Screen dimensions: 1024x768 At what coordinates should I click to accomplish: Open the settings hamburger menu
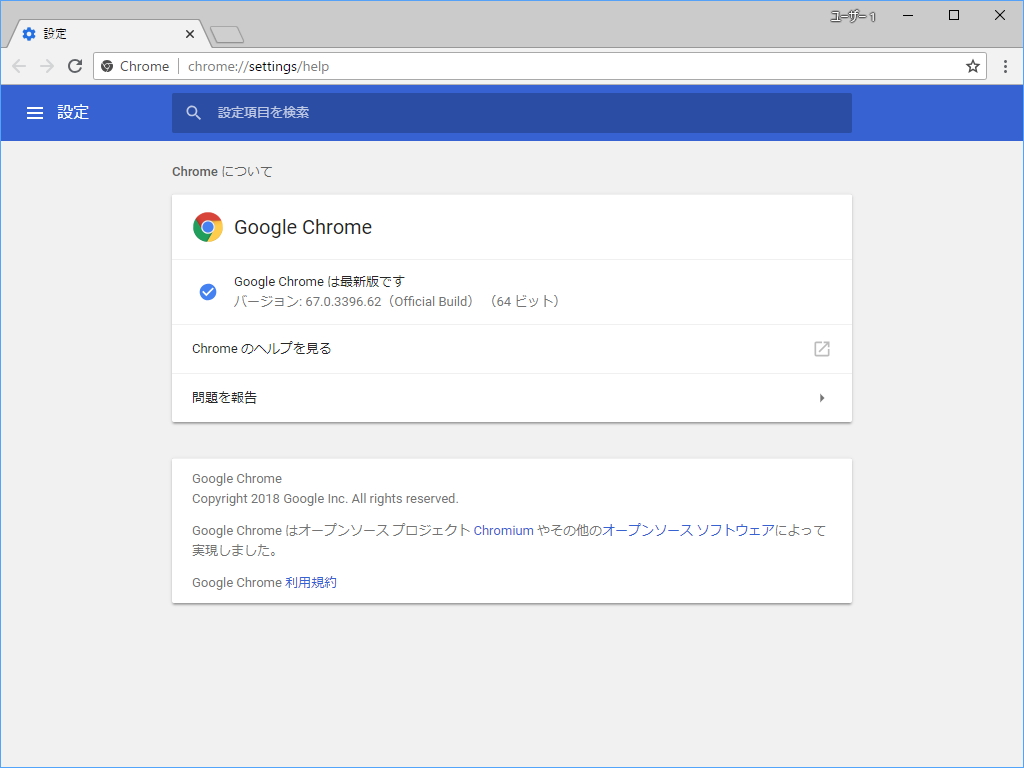36,113
